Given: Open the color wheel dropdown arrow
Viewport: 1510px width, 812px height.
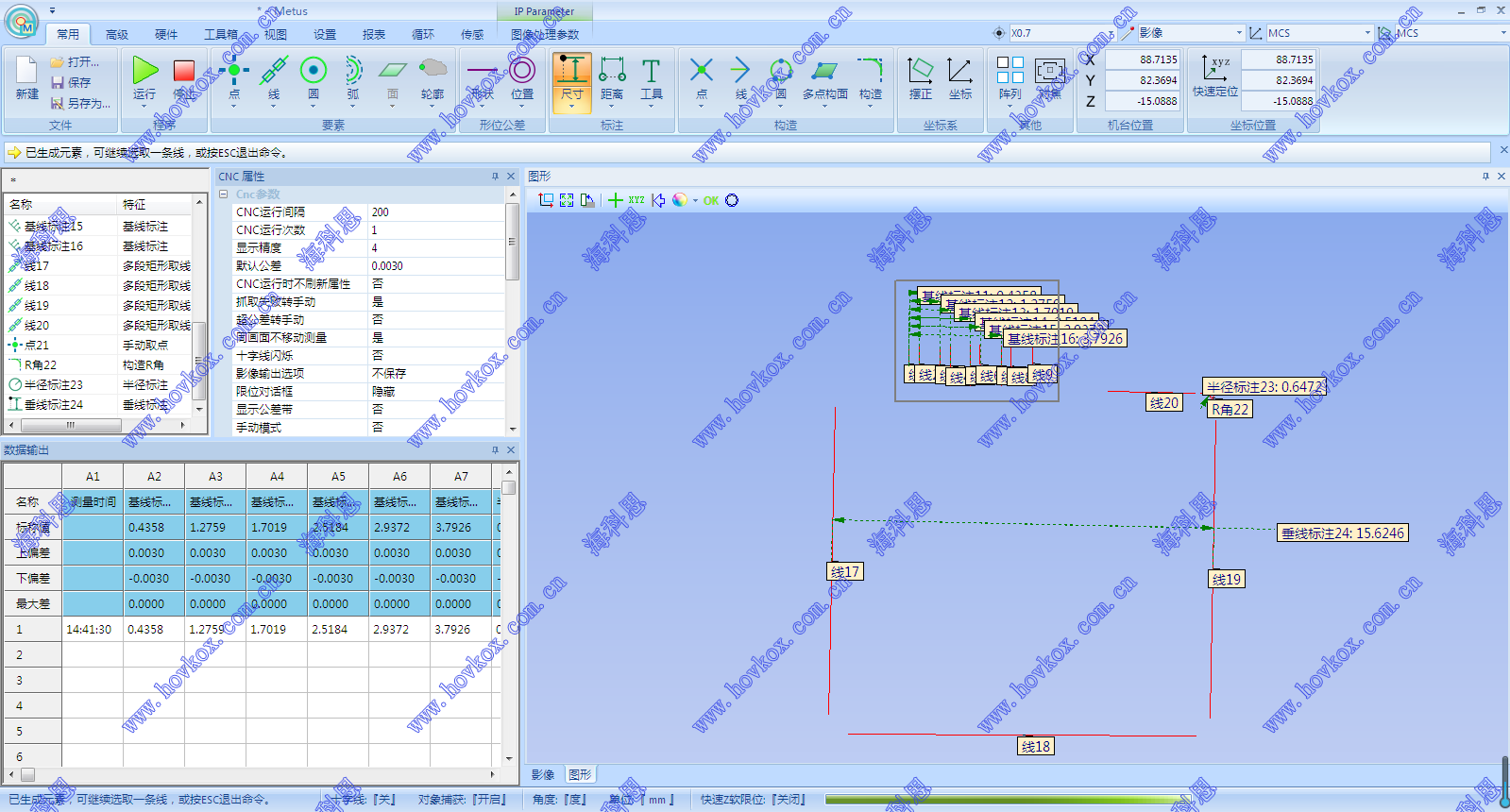Looking at the screenshot, I should coord(695,201).
